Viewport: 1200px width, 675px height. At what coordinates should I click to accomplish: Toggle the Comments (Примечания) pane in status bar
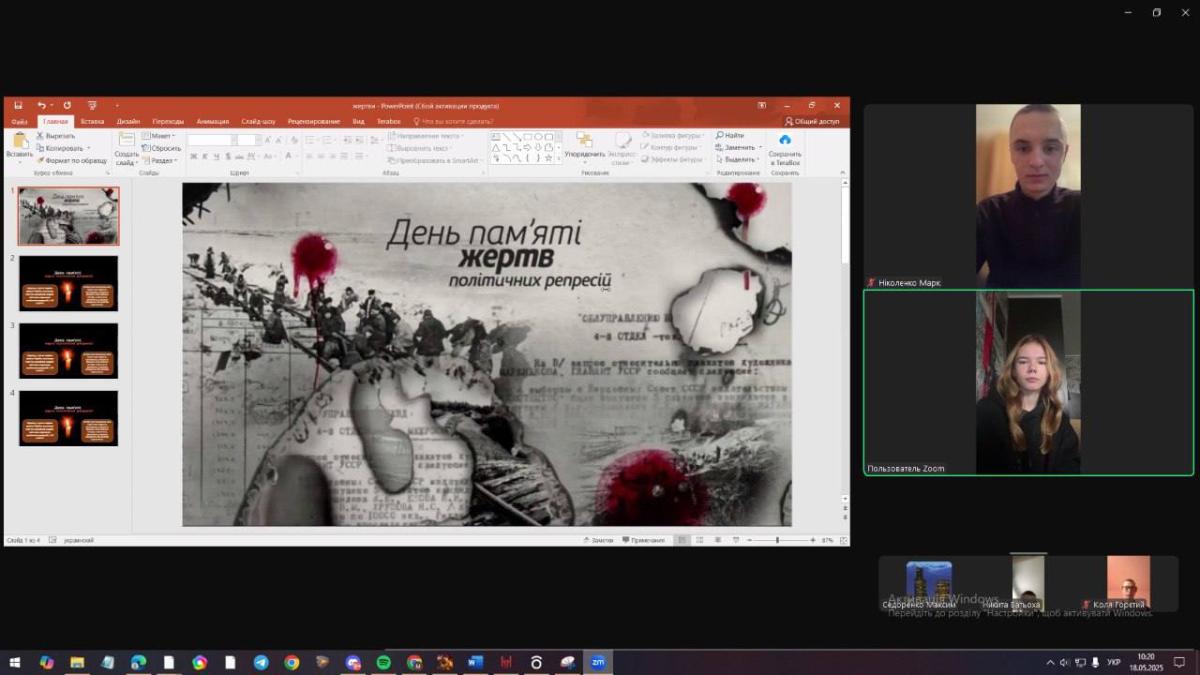pyautogui.click(x=643, y=540)
